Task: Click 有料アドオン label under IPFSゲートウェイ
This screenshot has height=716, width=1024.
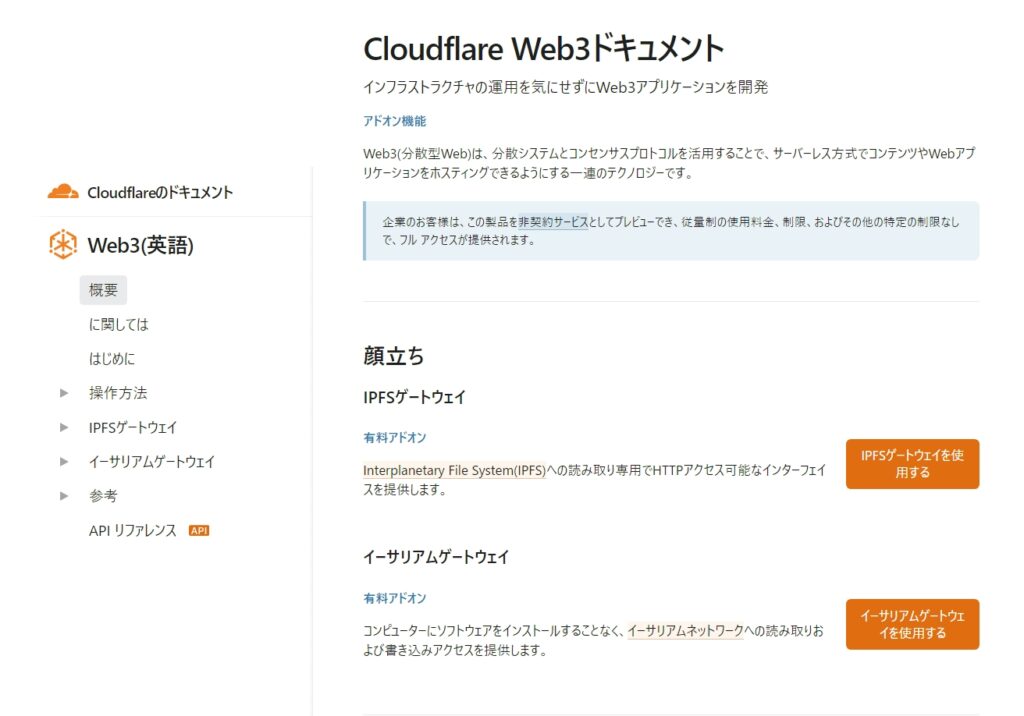Action: tap(394, 438)
